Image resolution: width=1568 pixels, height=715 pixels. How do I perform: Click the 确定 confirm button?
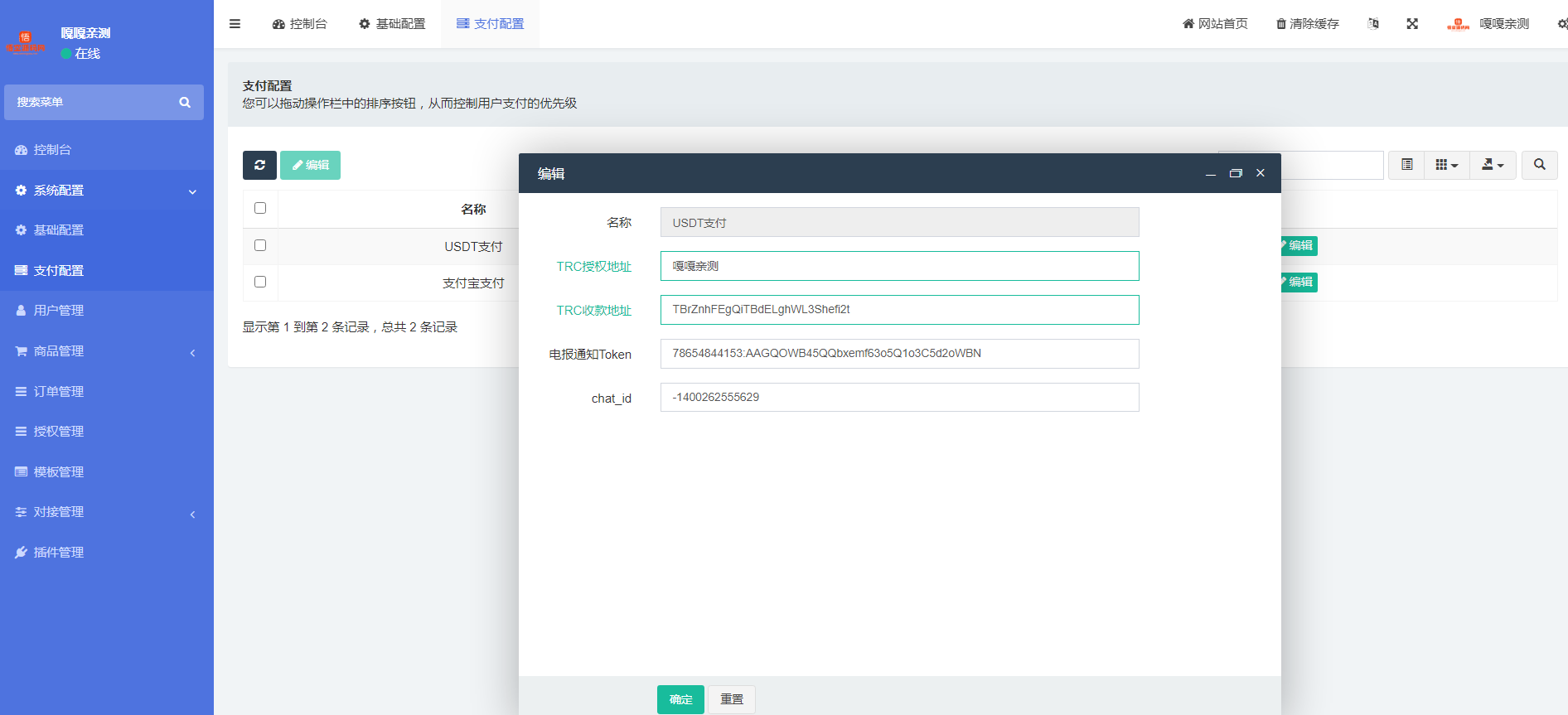[x=680, y=699]
